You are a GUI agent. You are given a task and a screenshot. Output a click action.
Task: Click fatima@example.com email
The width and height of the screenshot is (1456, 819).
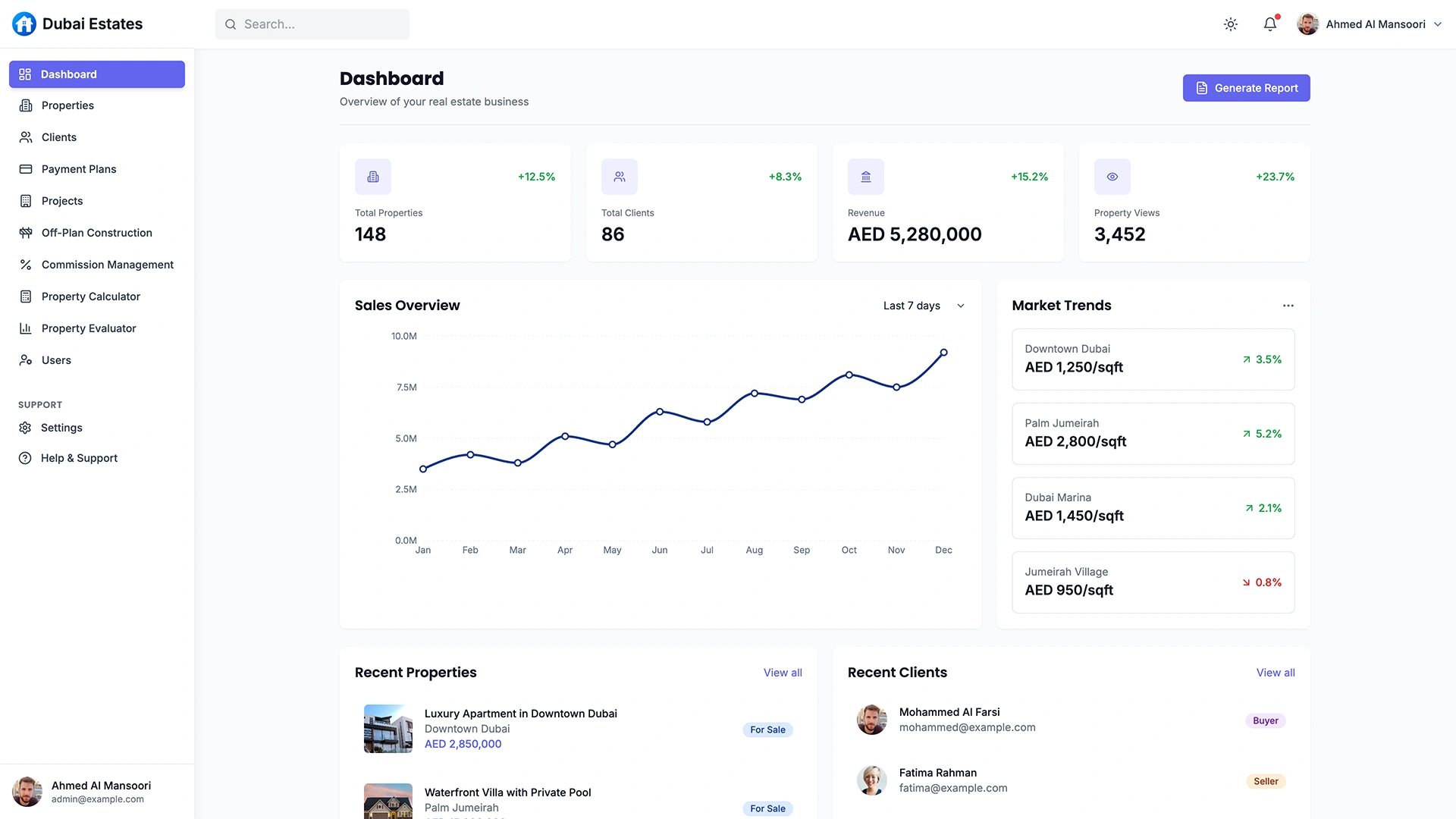pyautogui.click(x=953, y=788)
